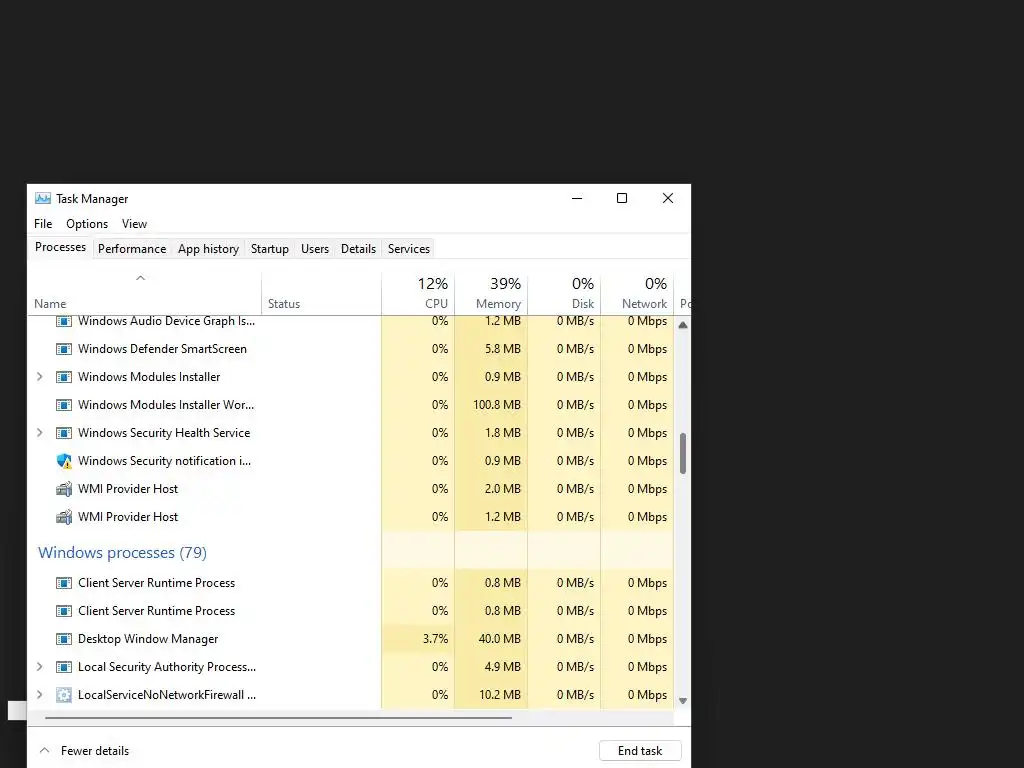
Task: Expand the Windows Modules Installer group
Action: (x=39, y=377)
